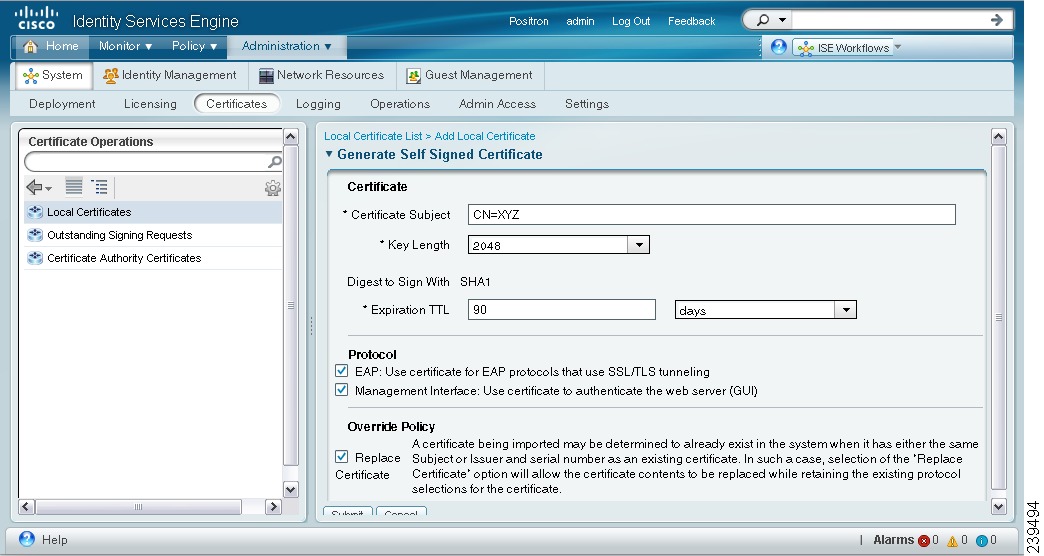Open the ISE Workflows dropdown
1044x556 pixels.
848,48
